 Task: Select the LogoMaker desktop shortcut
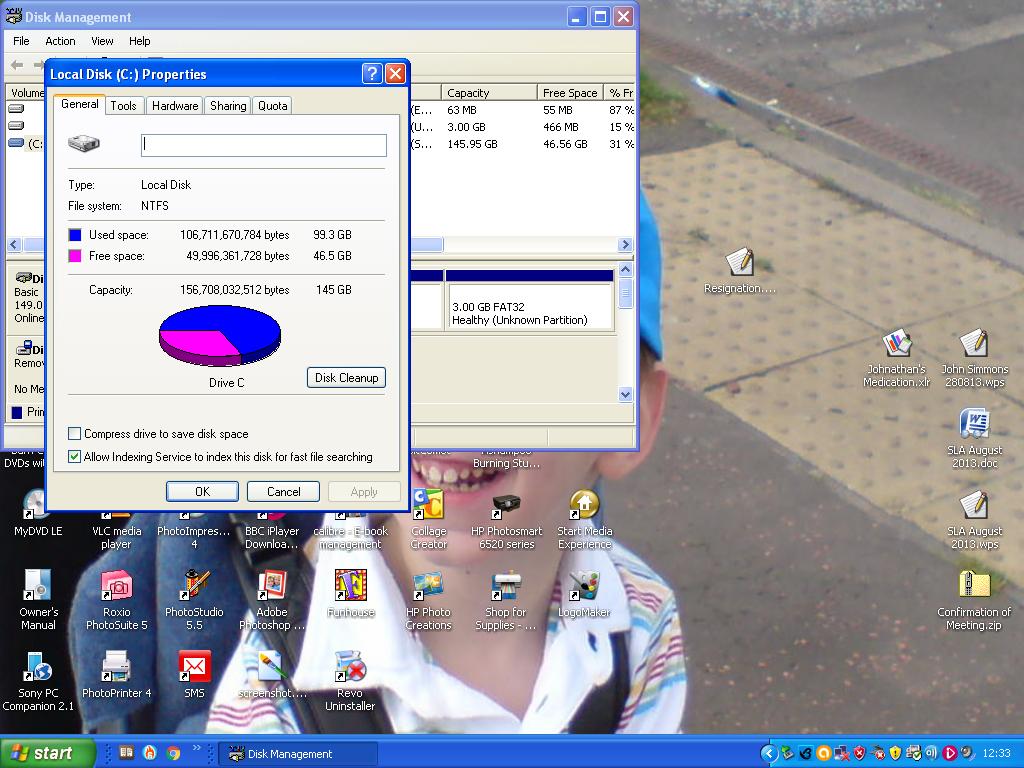pos(584,586)
